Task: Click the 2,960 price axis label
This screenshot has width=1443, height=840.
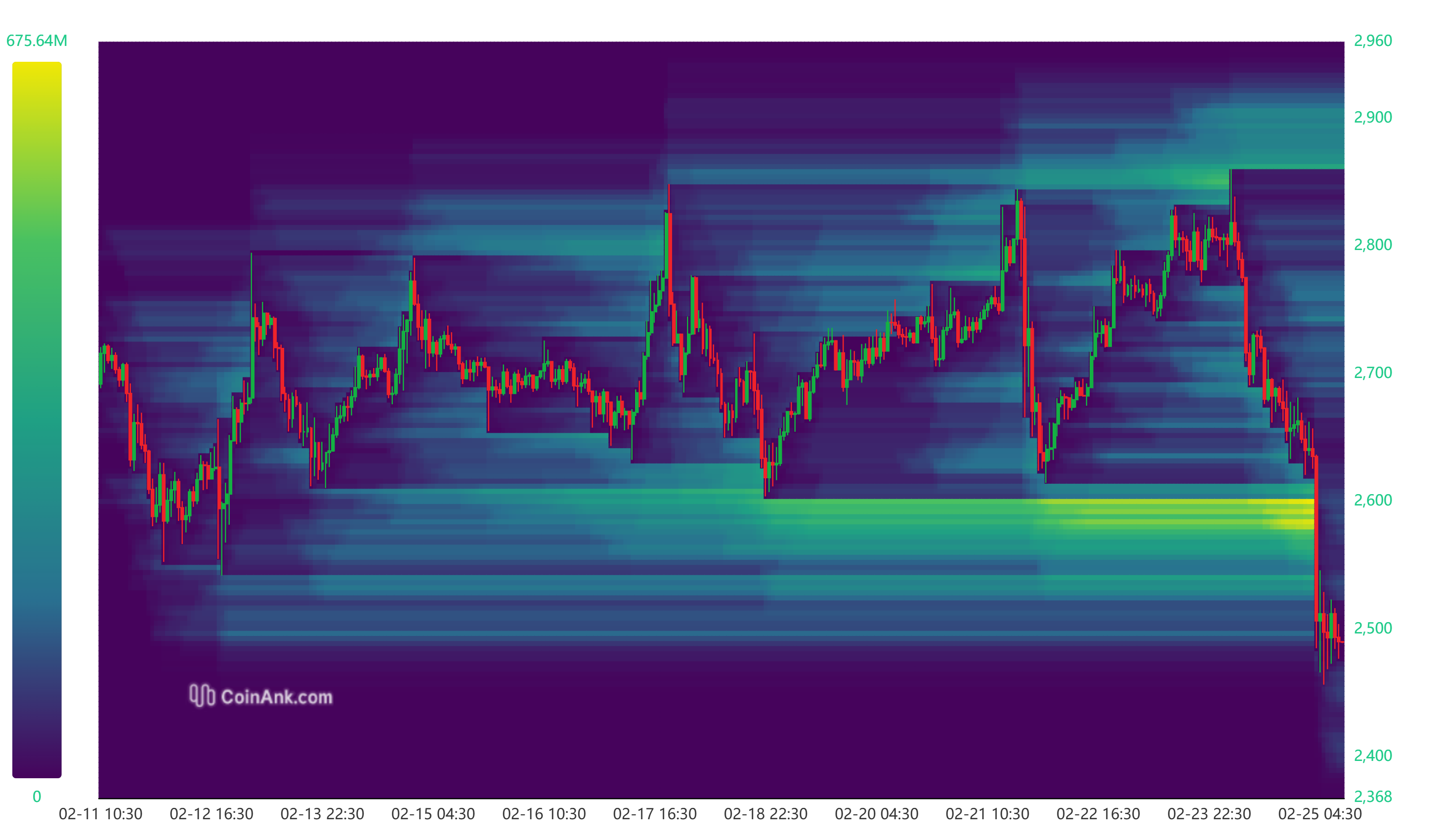Action: point(1372,41)
